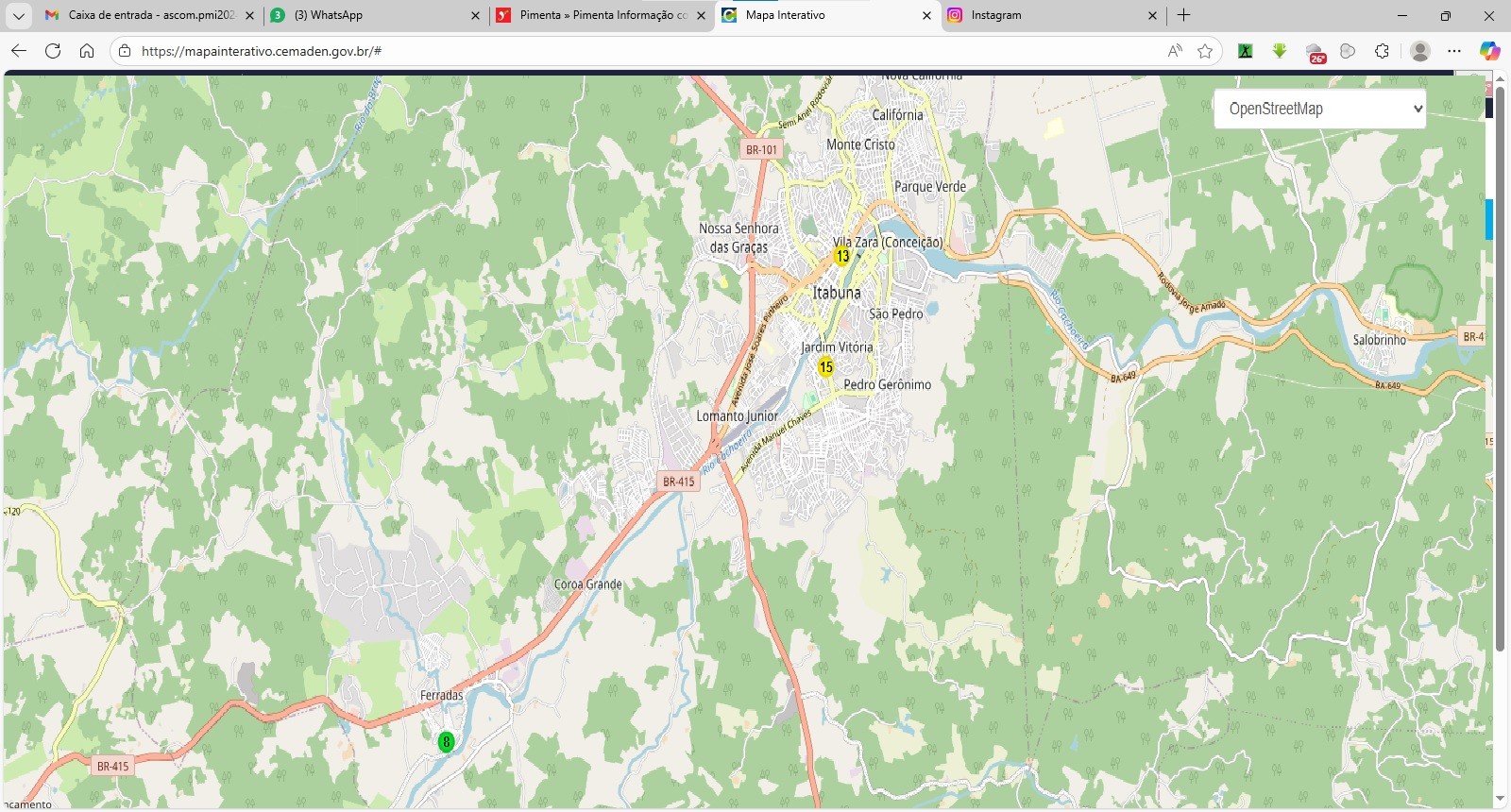Go to the browser home page
The width and height of the screenshot is (1511, 812).
87,51
